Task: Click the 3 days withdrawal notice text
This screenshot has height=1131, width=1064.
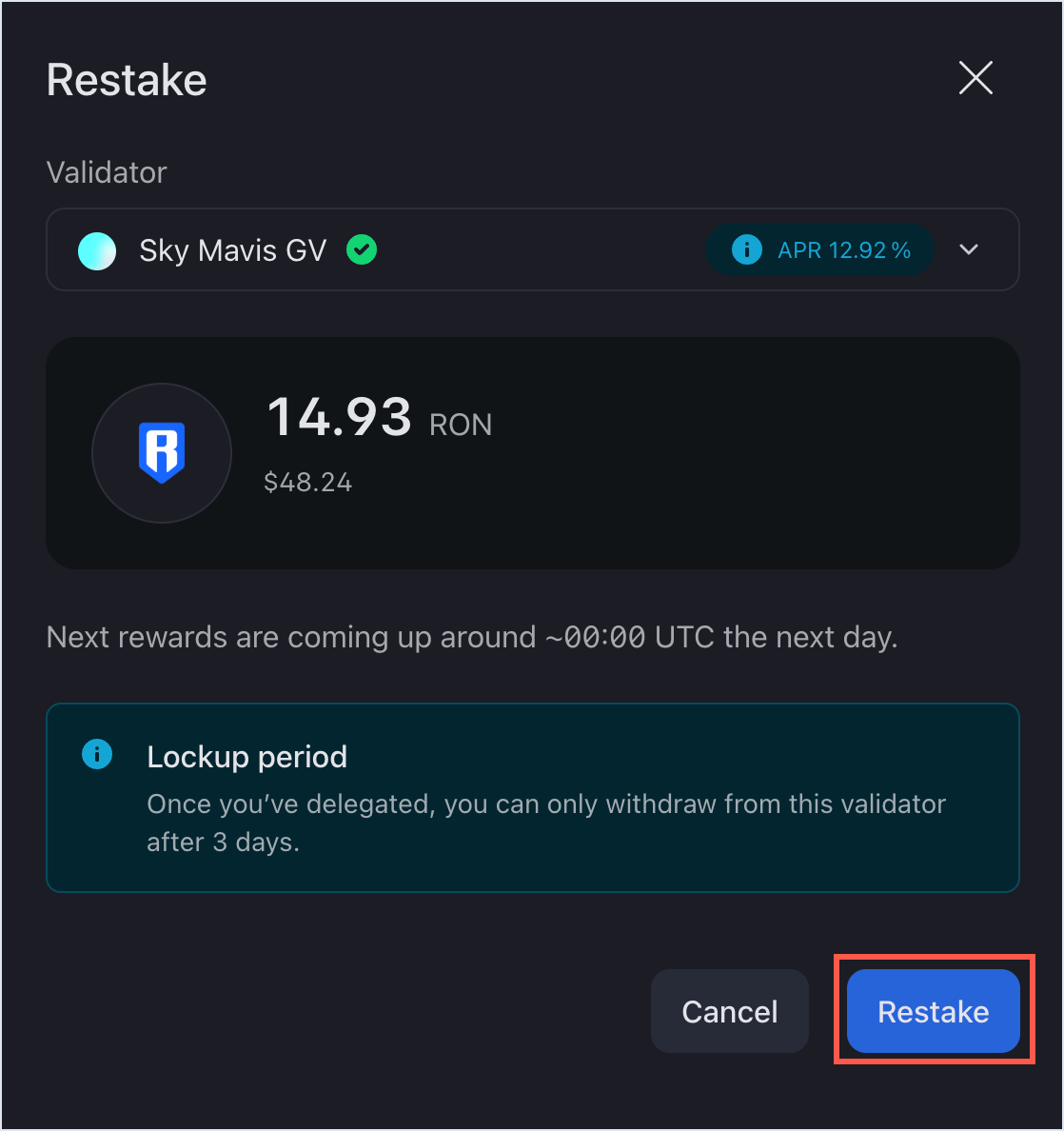Action: tap(545, 823)
